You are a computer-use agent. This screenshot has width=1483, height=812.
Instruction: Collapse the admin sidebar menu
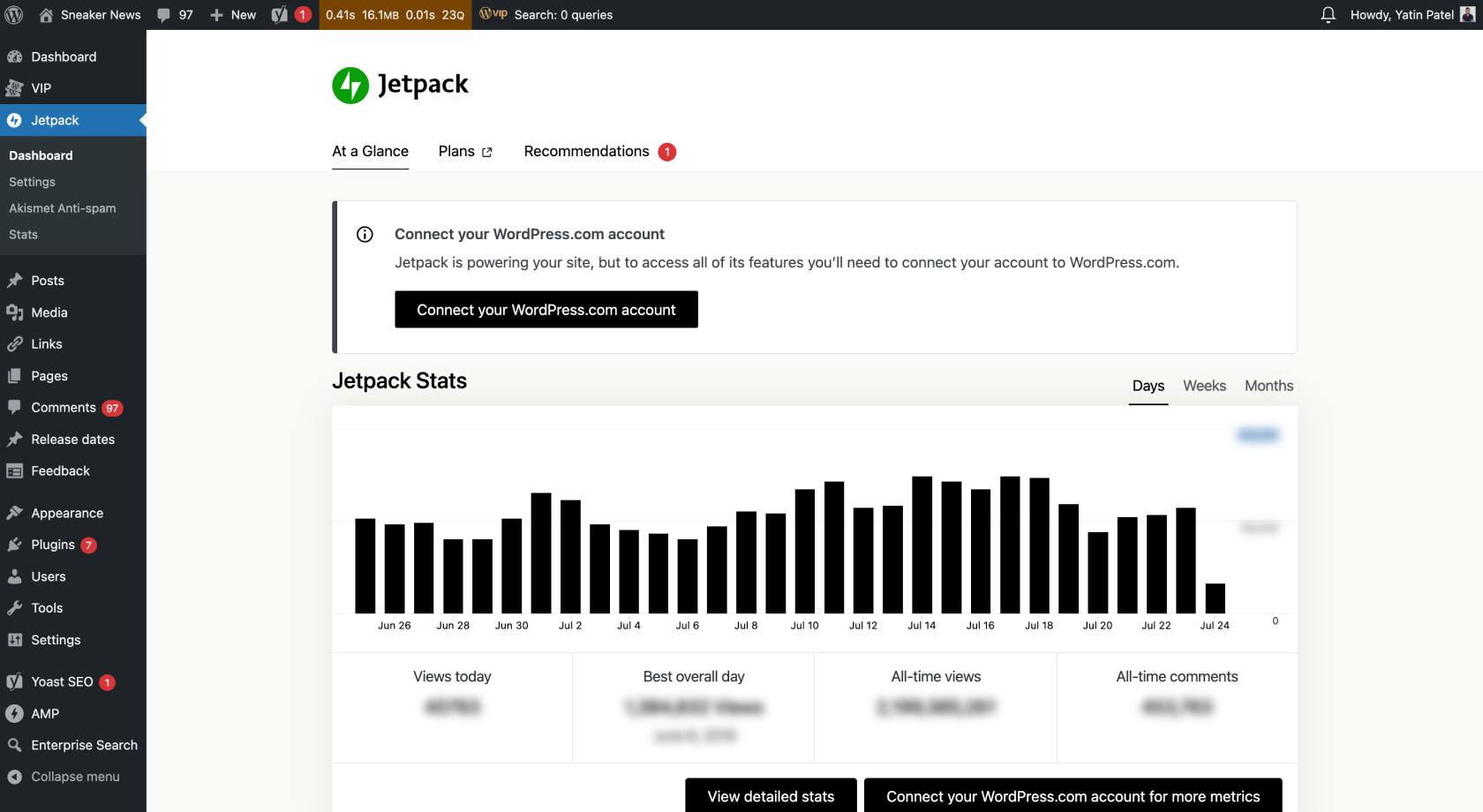(x=75, y=777)
